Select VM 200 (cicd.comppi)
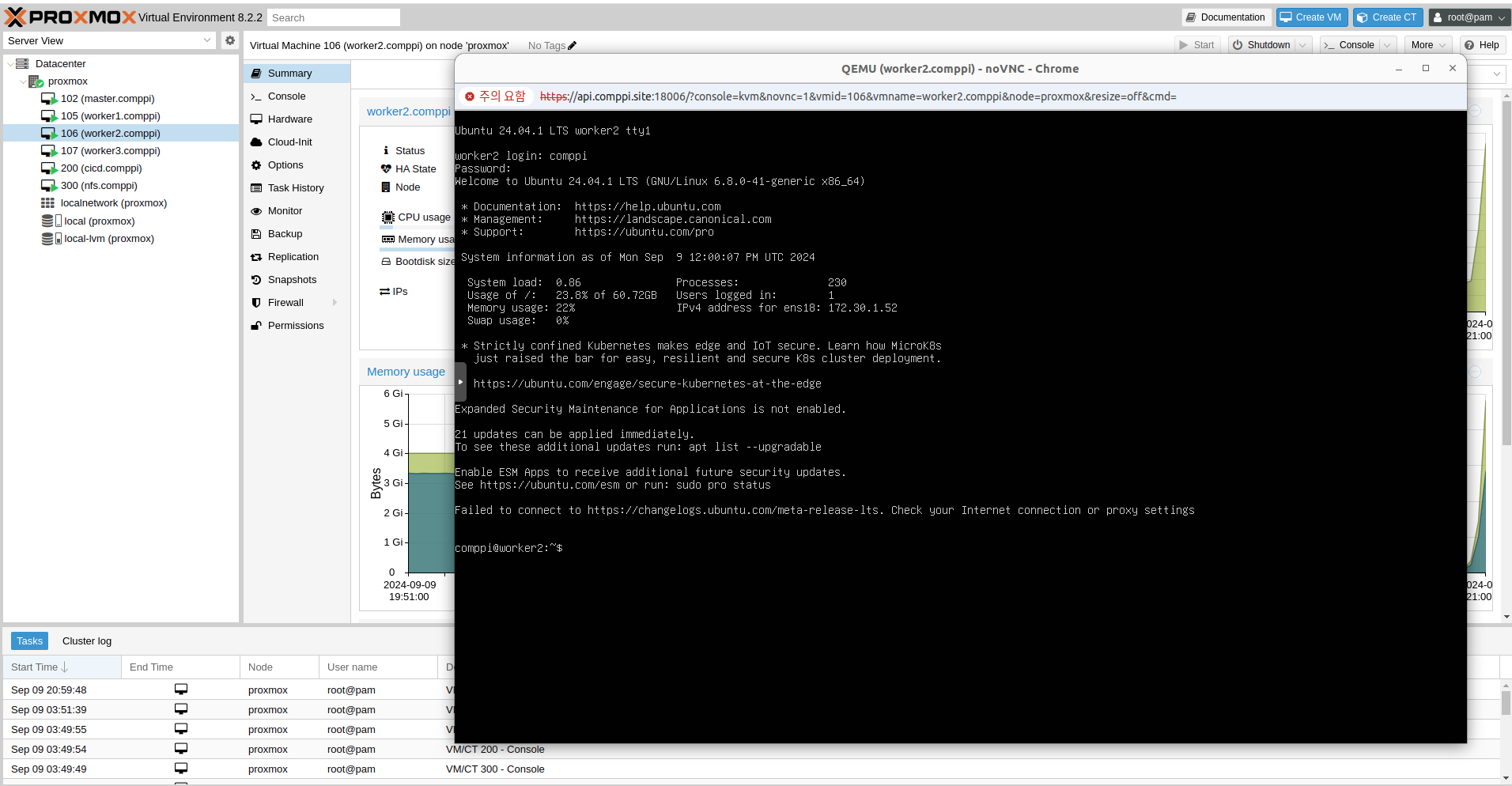This screenshot has height=786, width=1512. click(101, 168)
